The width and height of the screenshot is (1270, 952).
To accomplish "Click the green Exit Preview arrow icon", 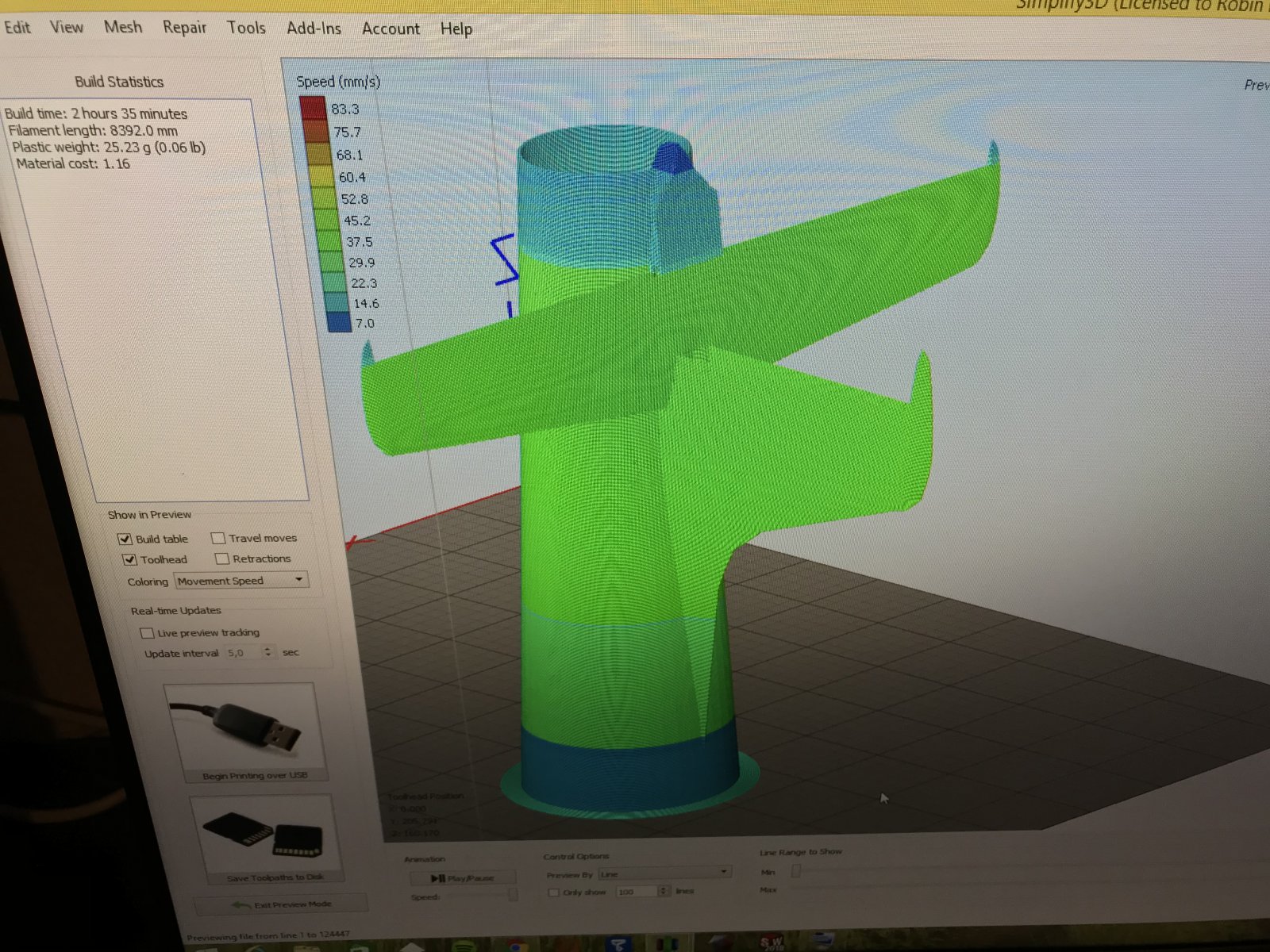I will click(241, 905).
